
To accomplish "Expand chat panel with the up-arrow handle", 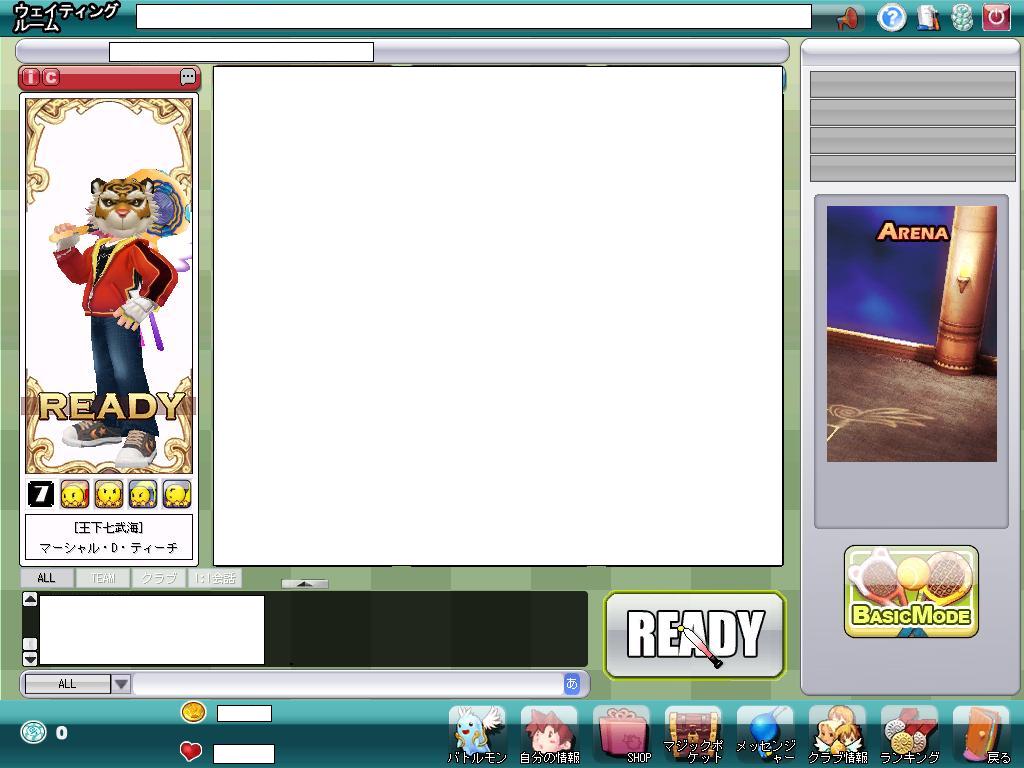I will (305, 583).
